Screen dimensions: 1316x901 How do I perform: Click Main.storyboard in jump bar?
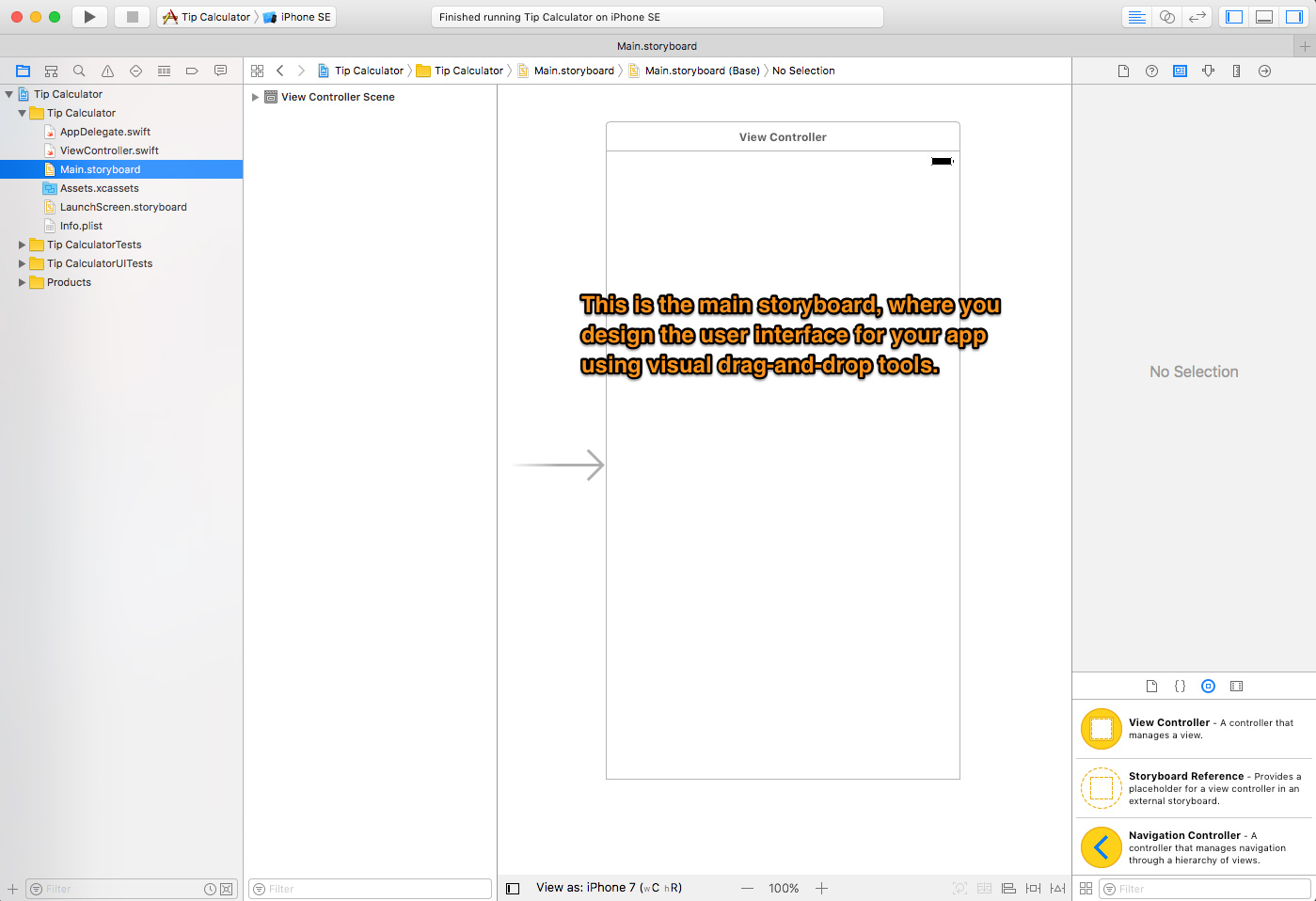[566, 71]
